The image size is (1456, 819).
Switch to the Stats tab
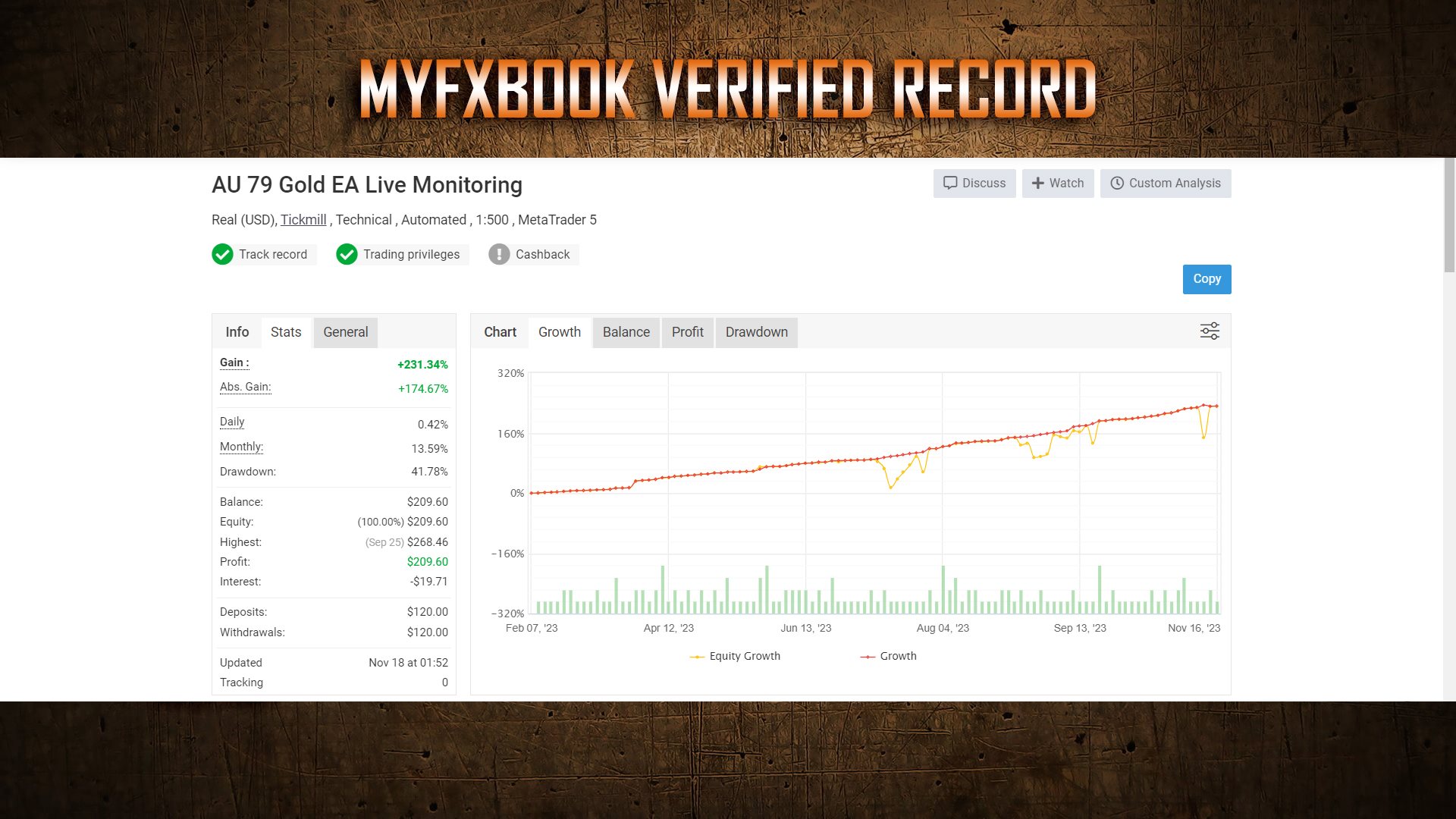click(x=286, y=332)
